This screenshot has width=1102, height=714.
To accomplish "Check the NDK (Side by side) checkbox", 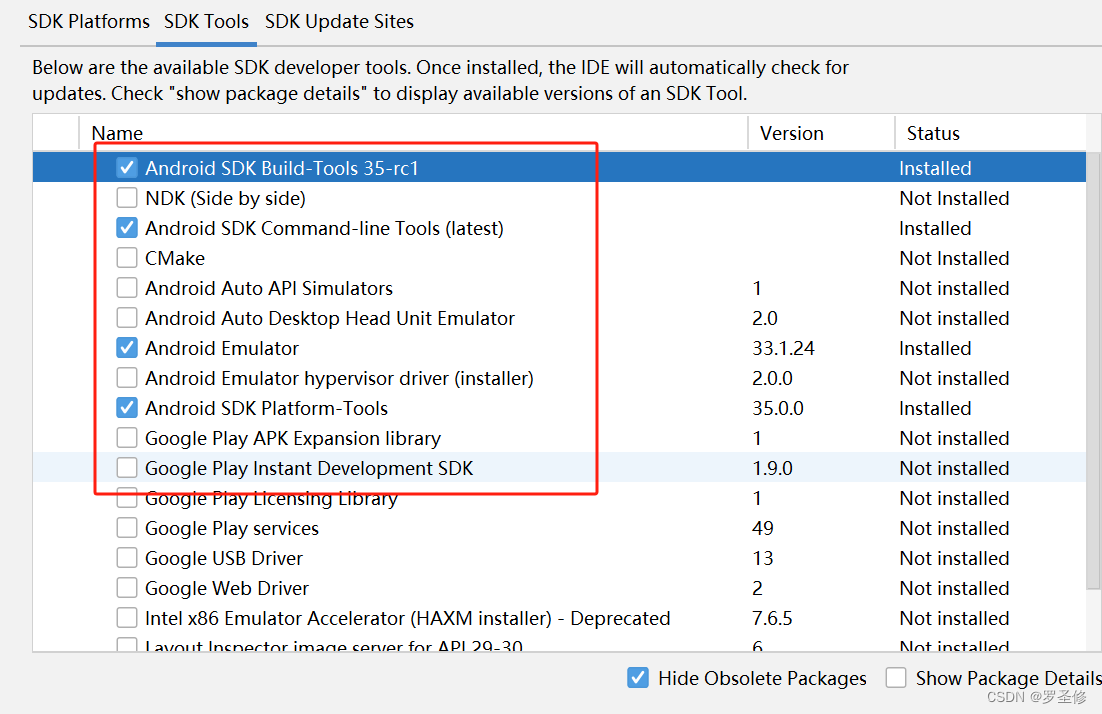I will (x=127, y=198).
